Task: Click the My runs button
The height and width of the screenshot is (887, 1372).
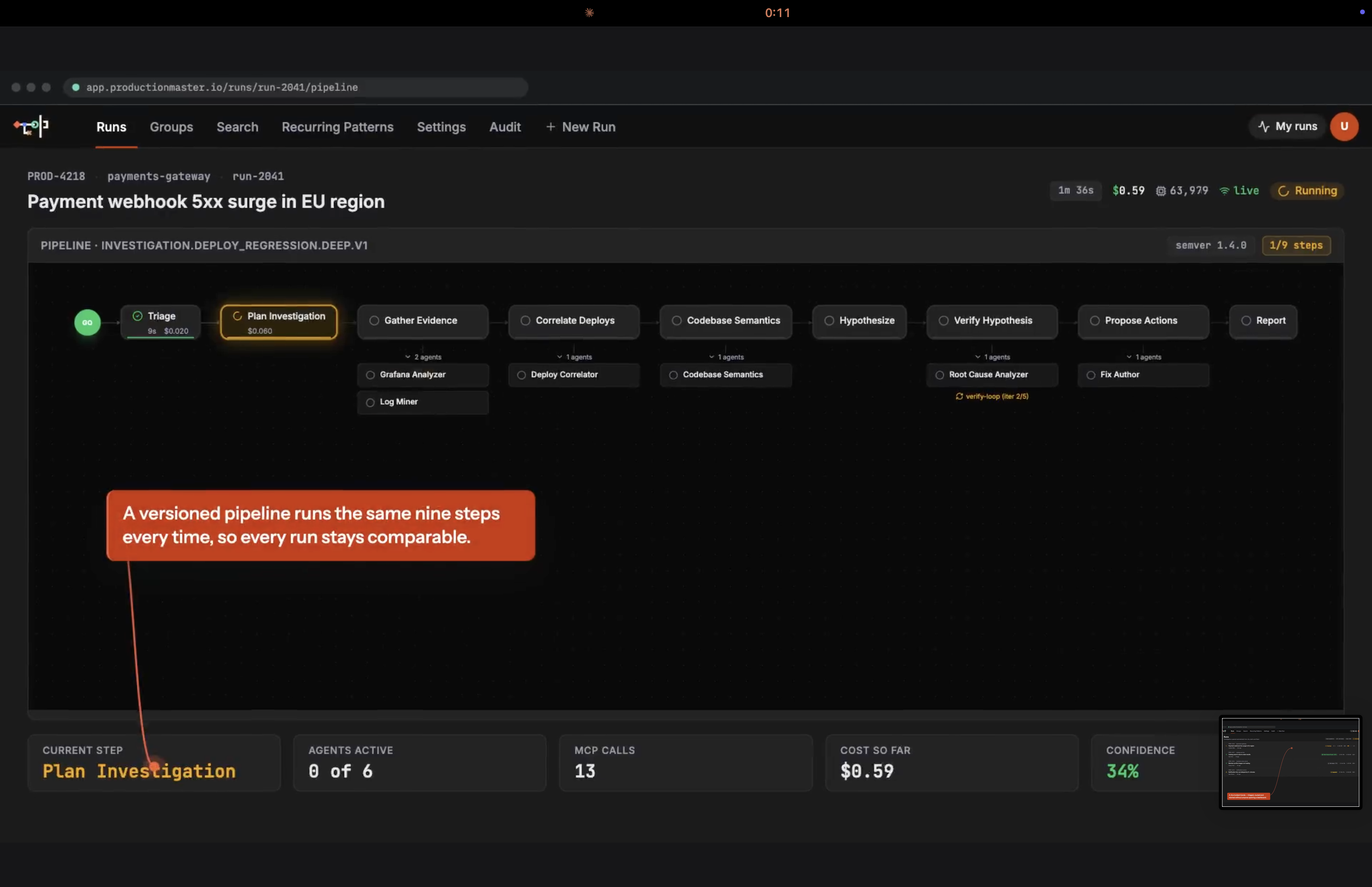Action: (1288, 126)
